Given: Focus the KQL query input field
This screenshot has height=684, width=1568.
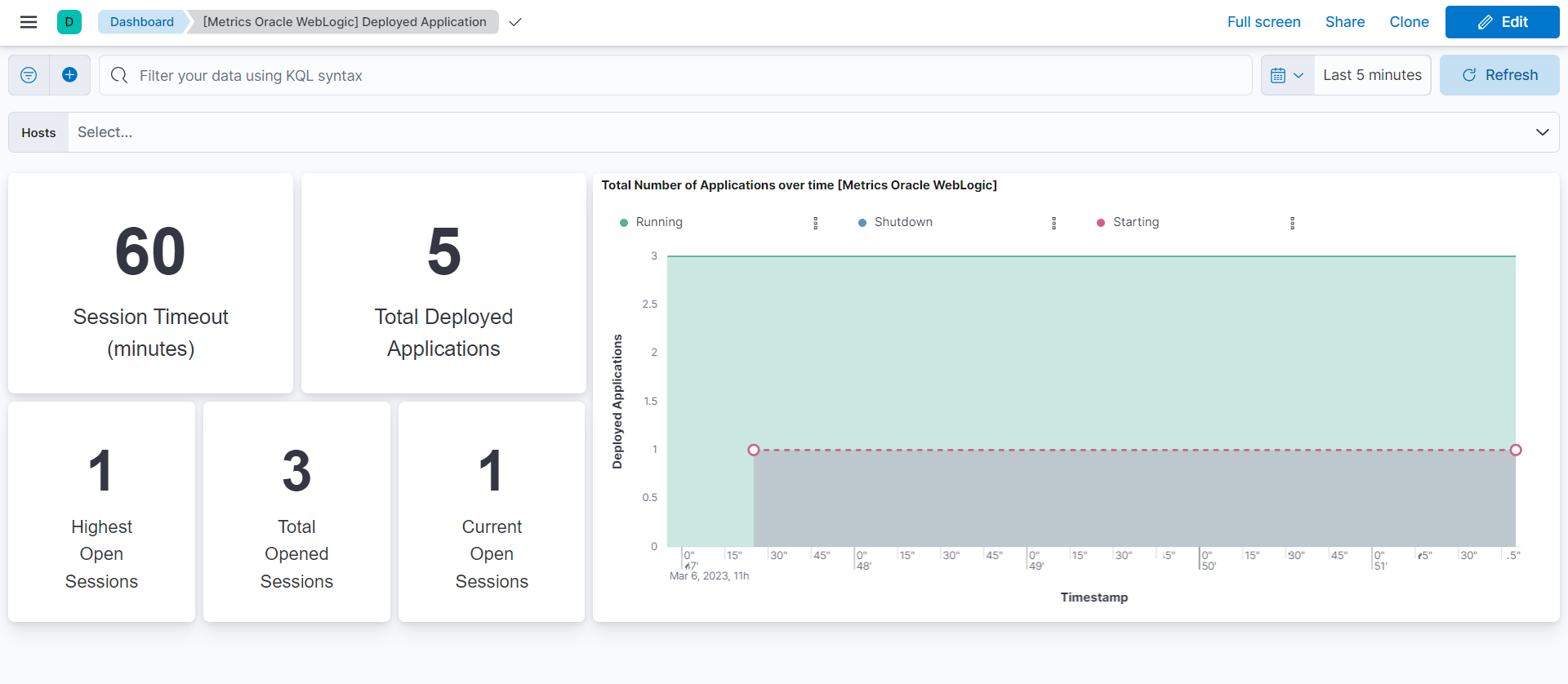Looking at the screenshot, I should coord(675,75).
